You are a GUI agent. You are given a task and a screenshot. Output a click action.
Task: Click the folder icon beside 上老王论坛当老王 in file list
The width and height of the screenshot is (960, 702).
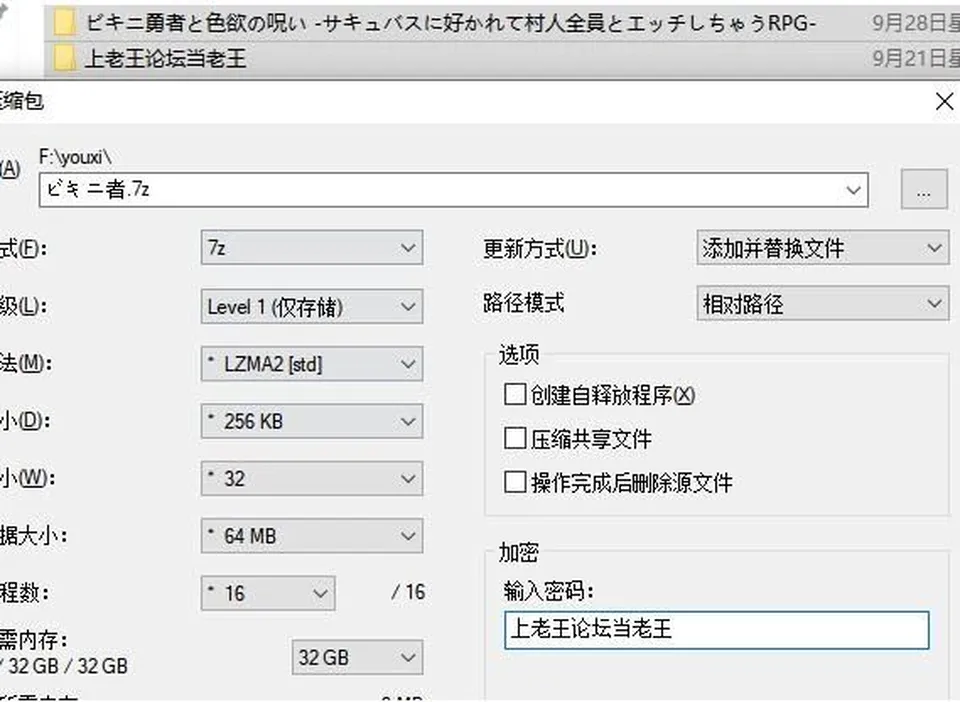click(64, 59)
